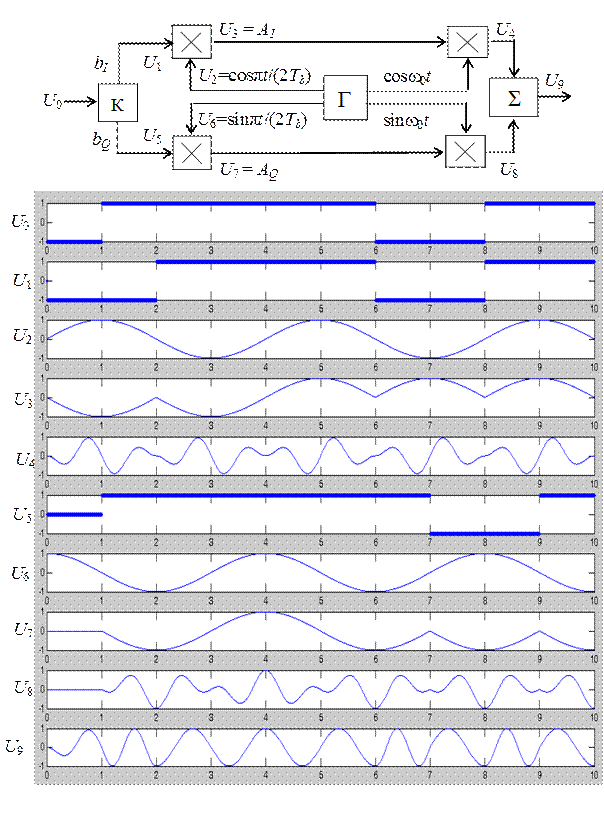This screenshot has width=604, height=821.
Task: Select the multiplier block producing U4
Action: click(x=467, y=41)
